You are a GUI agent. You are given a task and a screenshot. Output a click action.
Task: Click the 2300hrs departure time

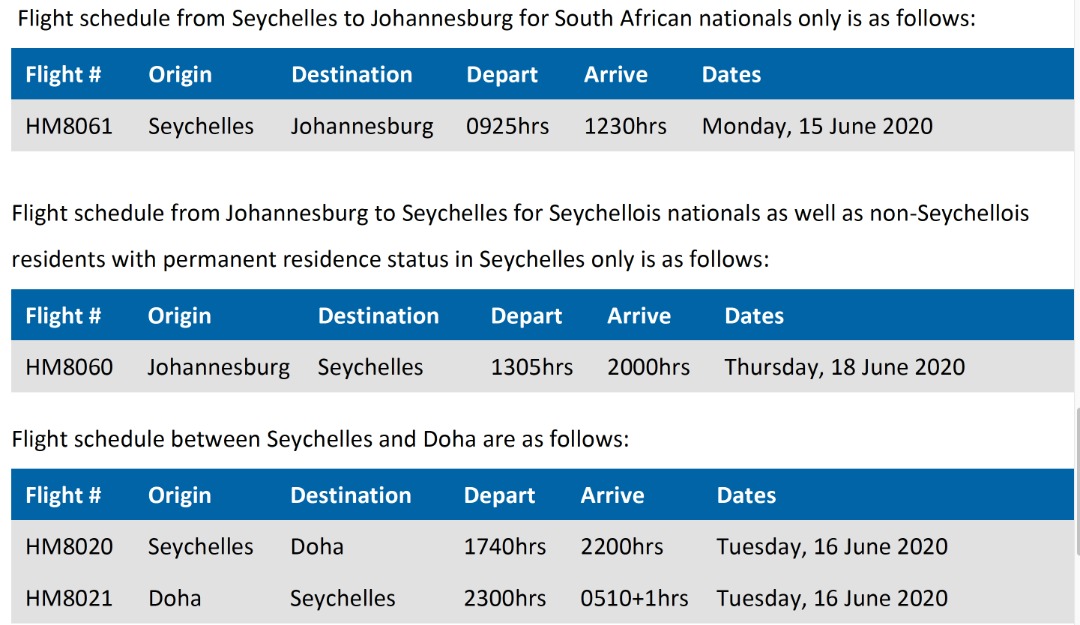(x=505, y=598)
